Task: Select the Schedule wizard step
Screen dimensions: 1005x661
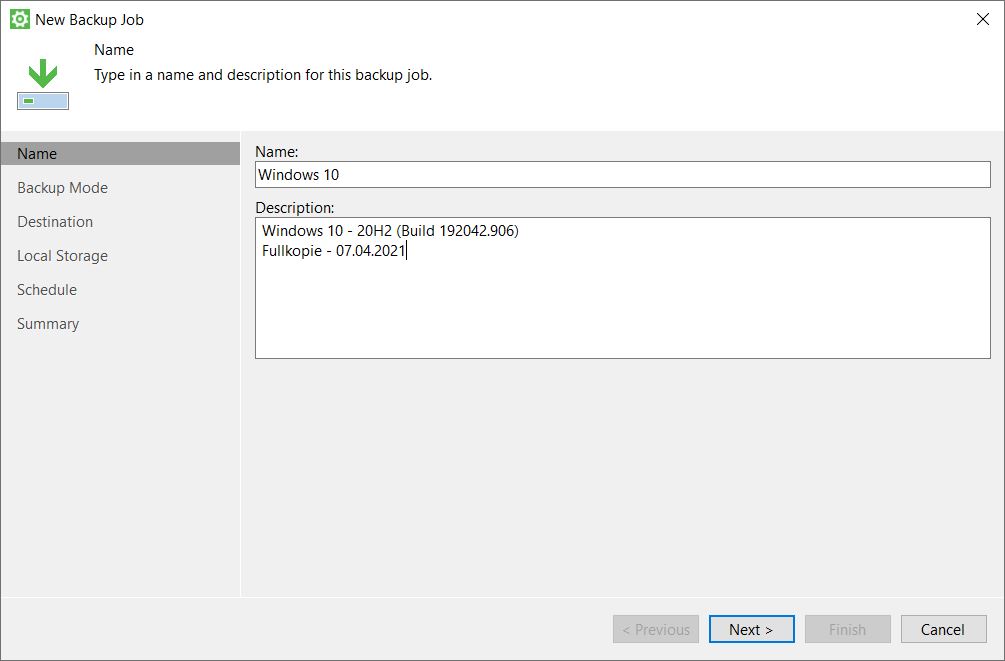Action: click(x=46, y=289)
